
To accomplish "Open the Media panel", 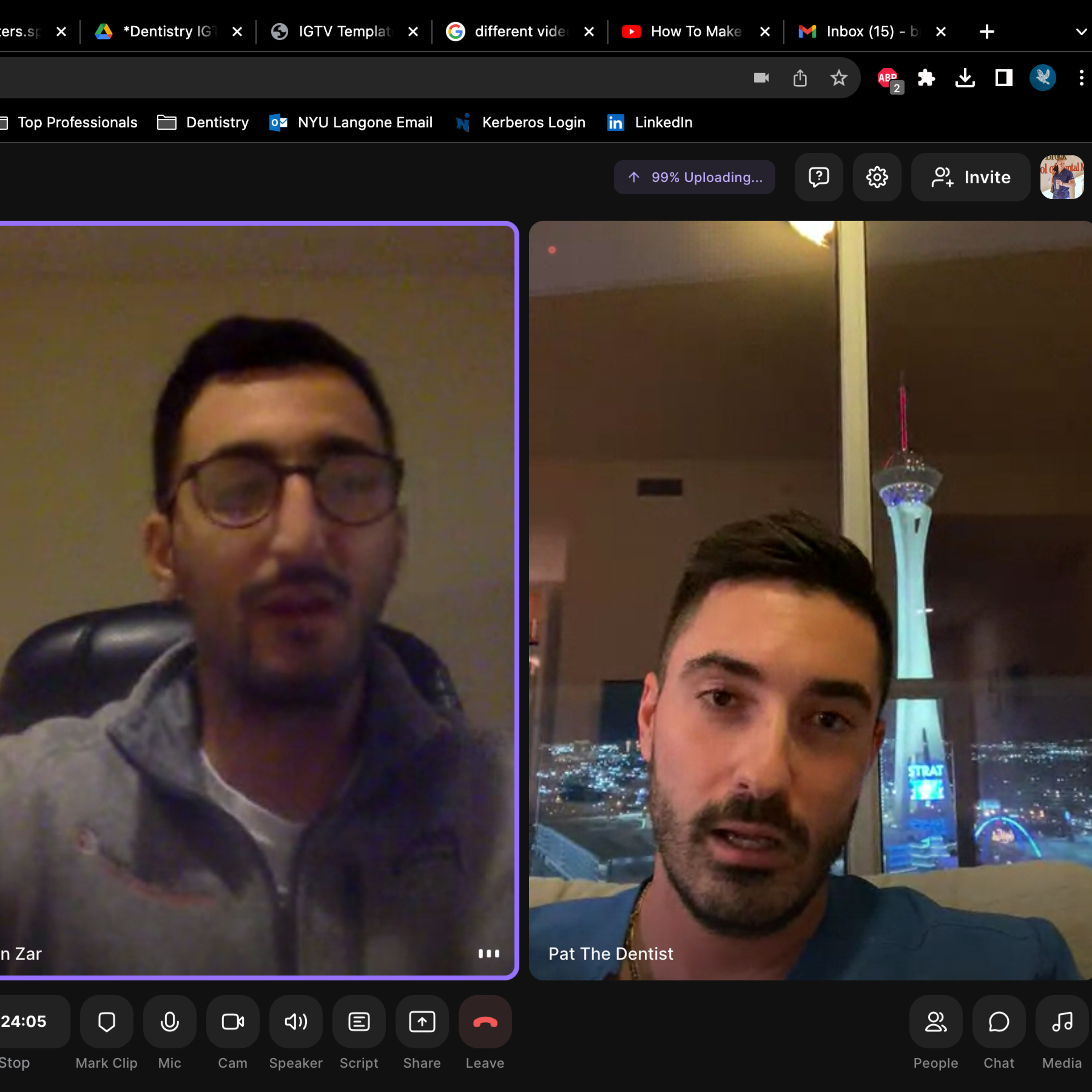I will [x=1062, y=1022].
